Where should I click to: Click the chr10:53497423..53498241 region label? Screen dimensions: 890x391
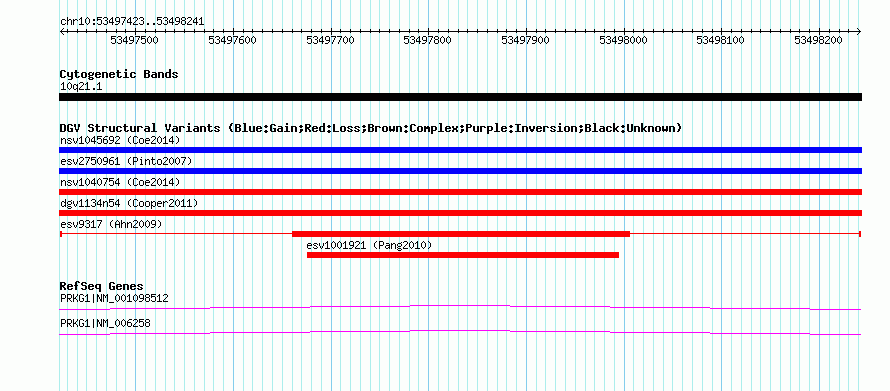[132, 22]
